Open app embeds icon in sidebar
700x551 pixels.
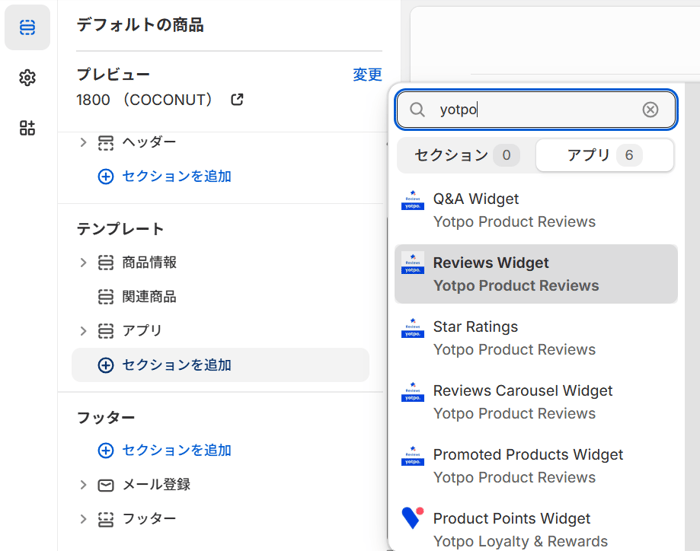pos(27,128)
